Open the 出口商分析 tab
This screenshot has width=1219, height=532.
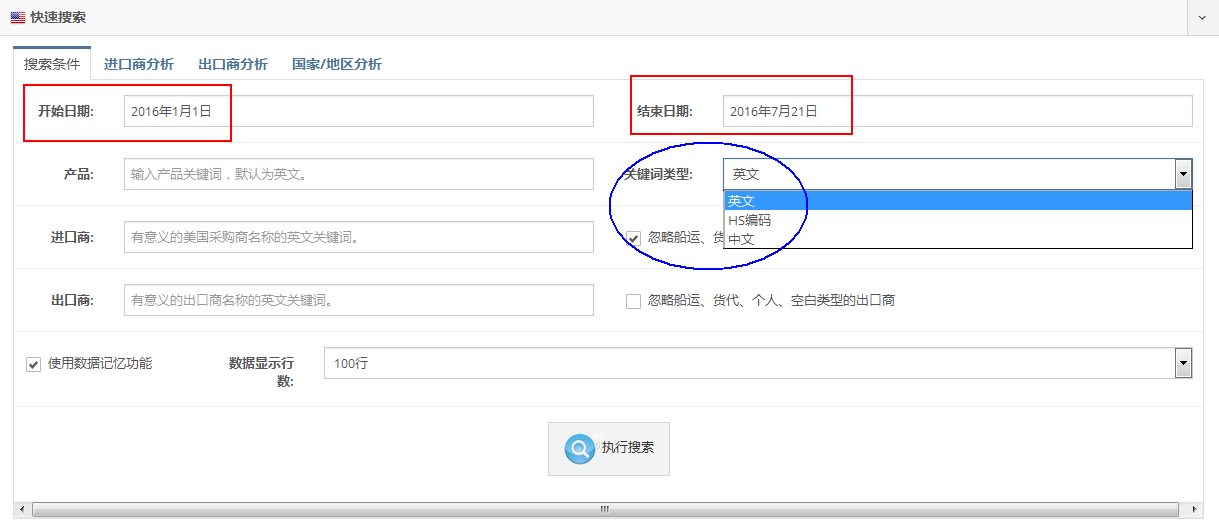click(x=233, y=64)
